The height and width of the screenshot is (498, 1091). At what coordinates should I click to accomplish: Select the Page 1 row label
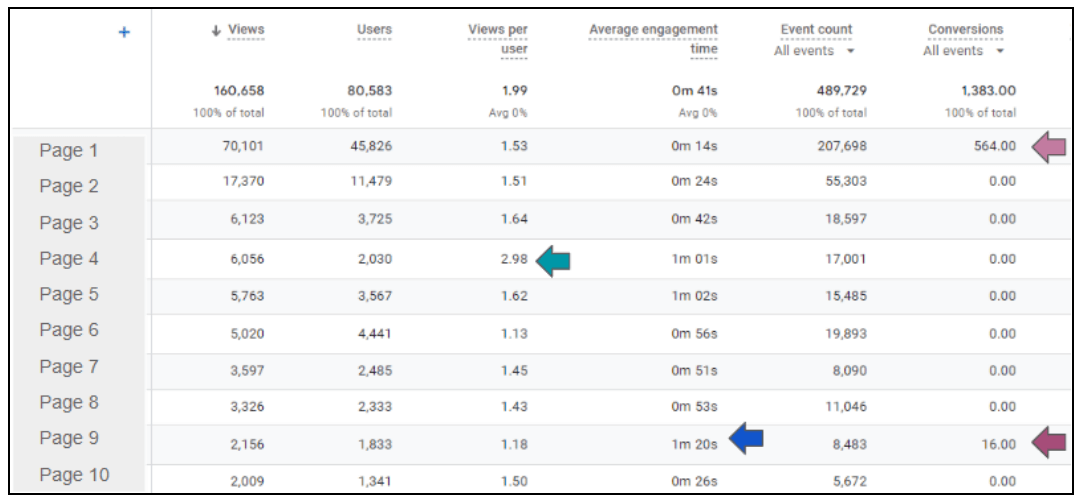click(x=69, y=151)
